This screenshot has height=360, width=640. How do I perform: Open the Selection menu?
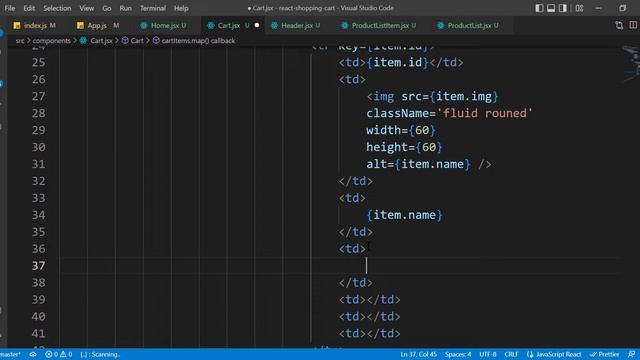[57, 8]
